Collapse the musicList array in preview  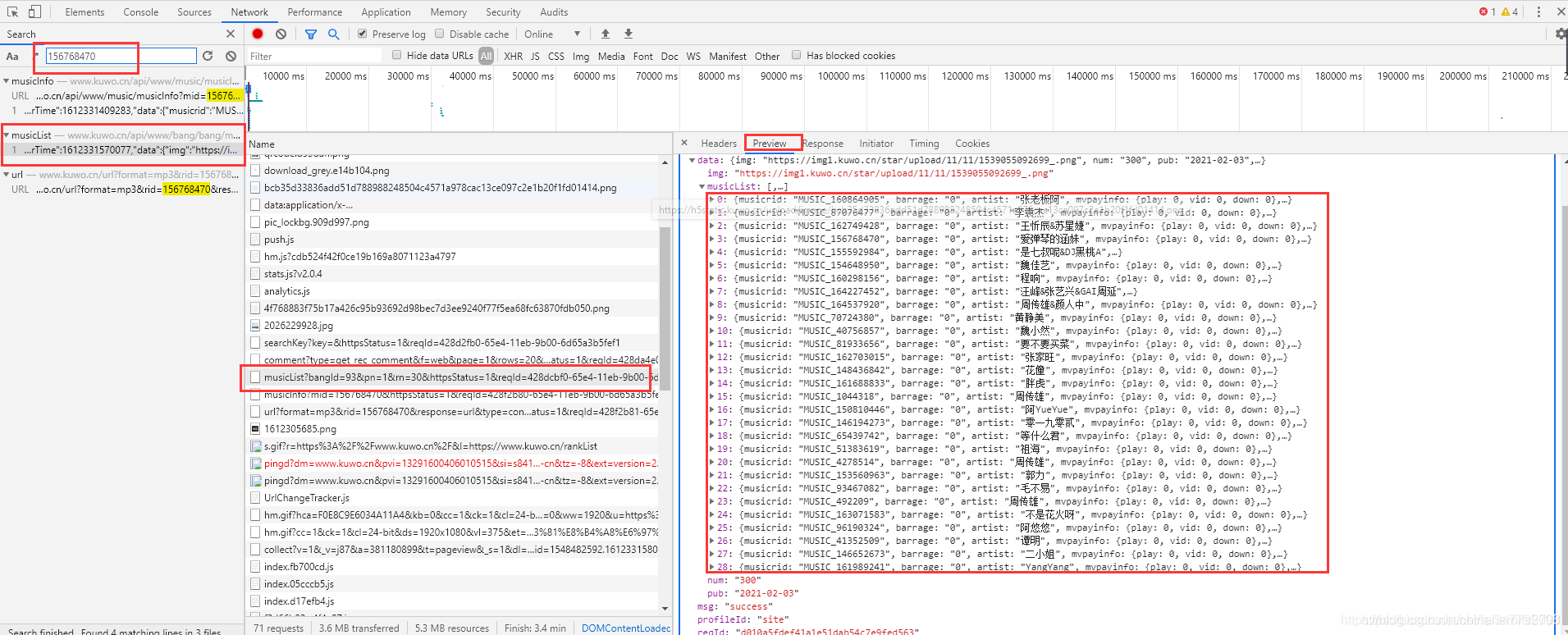[702, 186]
